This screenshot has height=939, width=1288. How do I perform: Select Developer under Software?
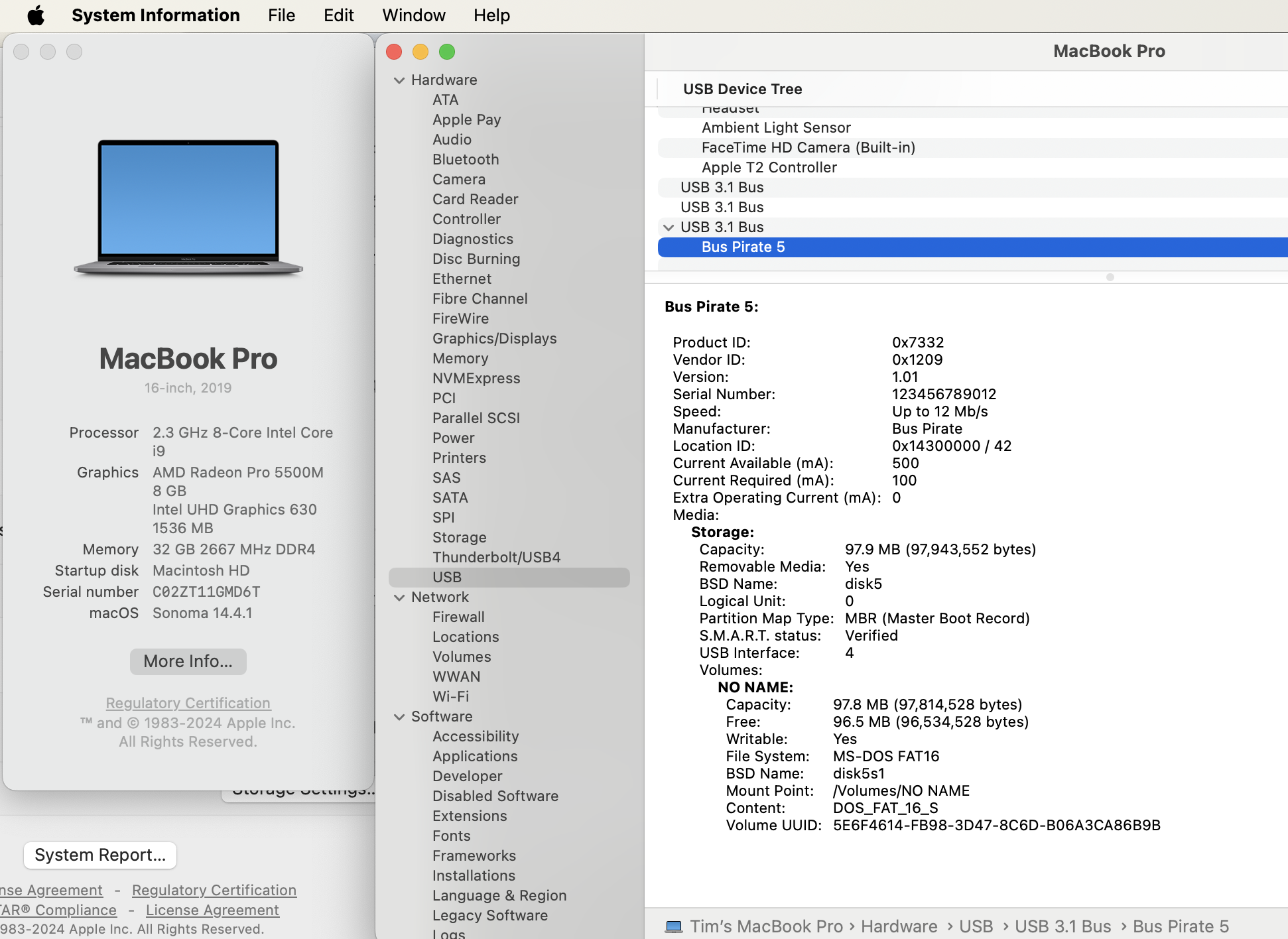click(467, 776)
